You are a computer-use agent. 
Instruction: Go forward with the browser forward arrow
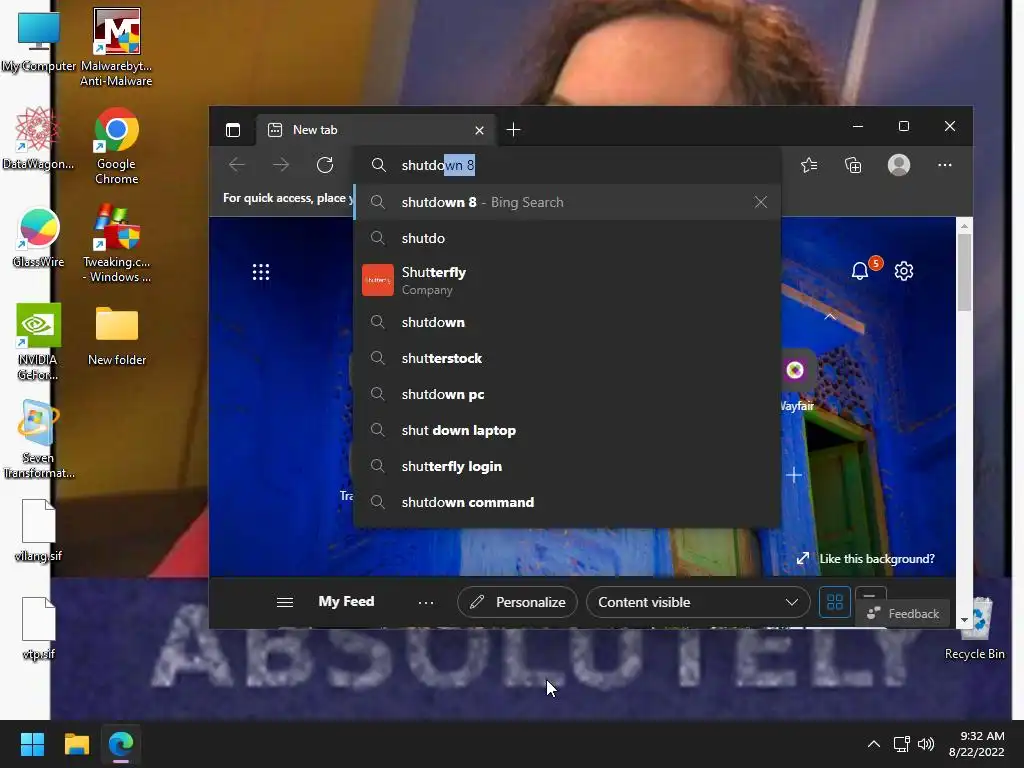[x=281, y=165]
